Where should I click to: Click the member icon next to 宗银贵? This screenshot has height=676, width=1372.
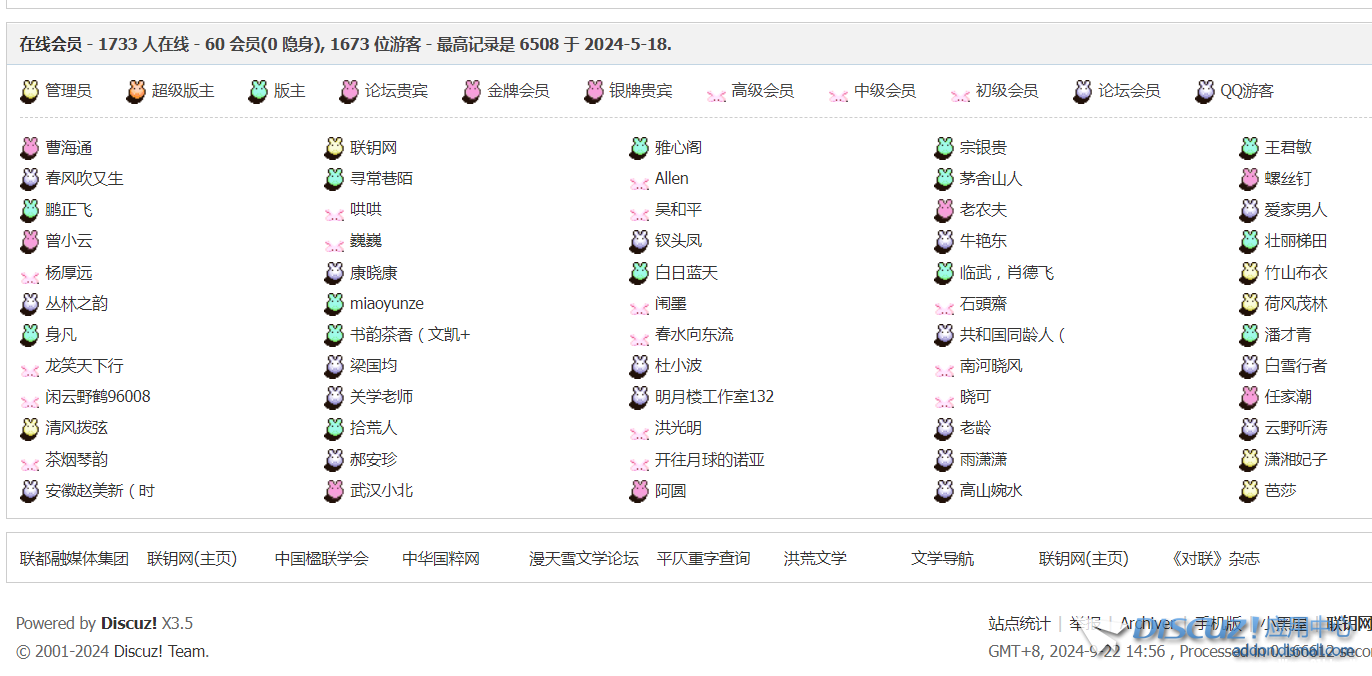tap(944, 148)
